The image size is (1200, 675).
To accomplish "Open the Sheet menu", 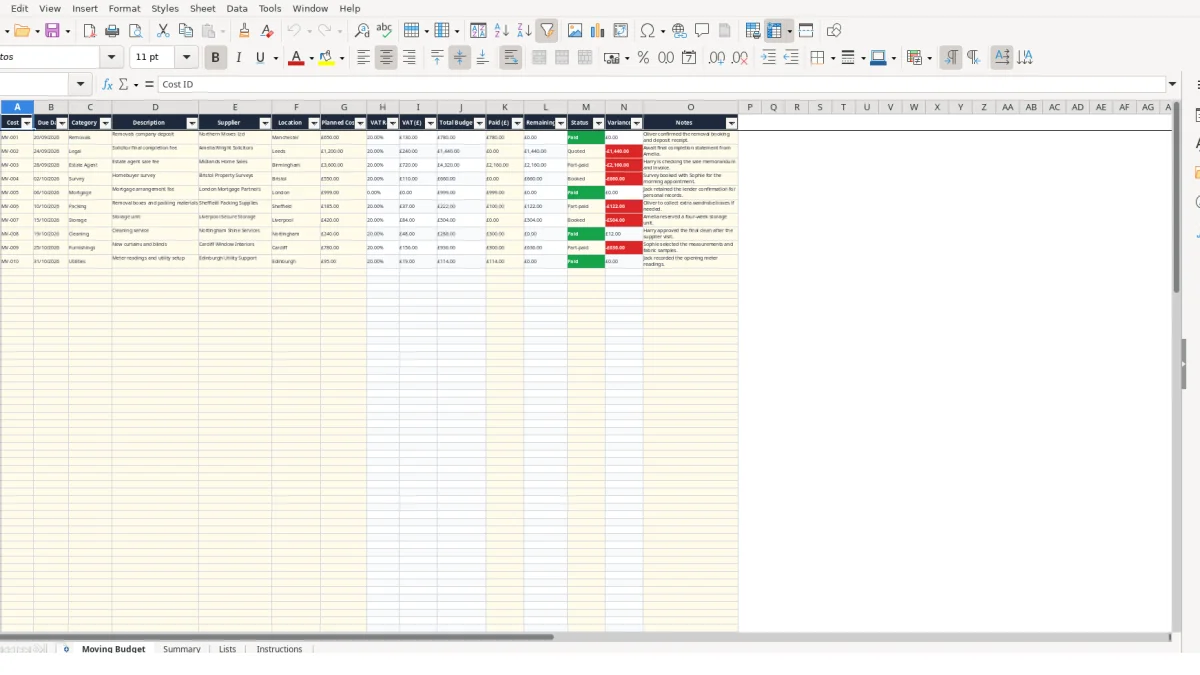I will click(202, 8).
